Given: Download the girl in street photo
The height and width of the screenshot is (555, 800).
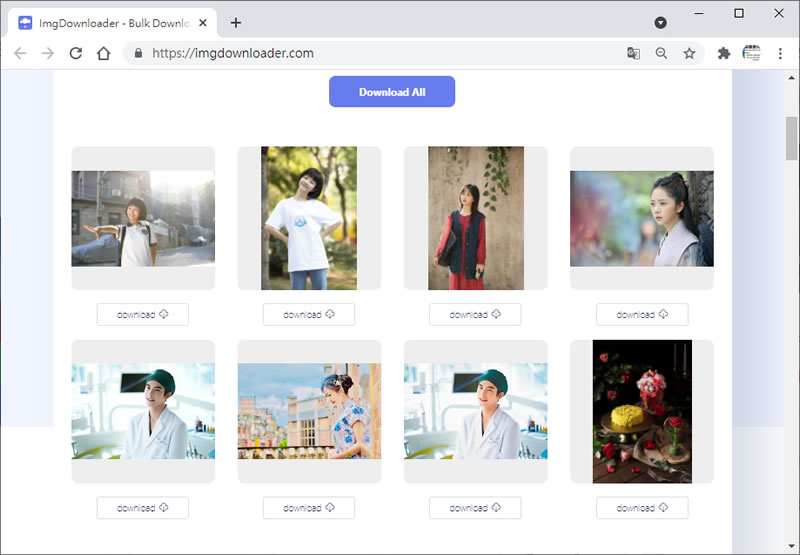Looking at the screenshot, I should coord(143,314).
